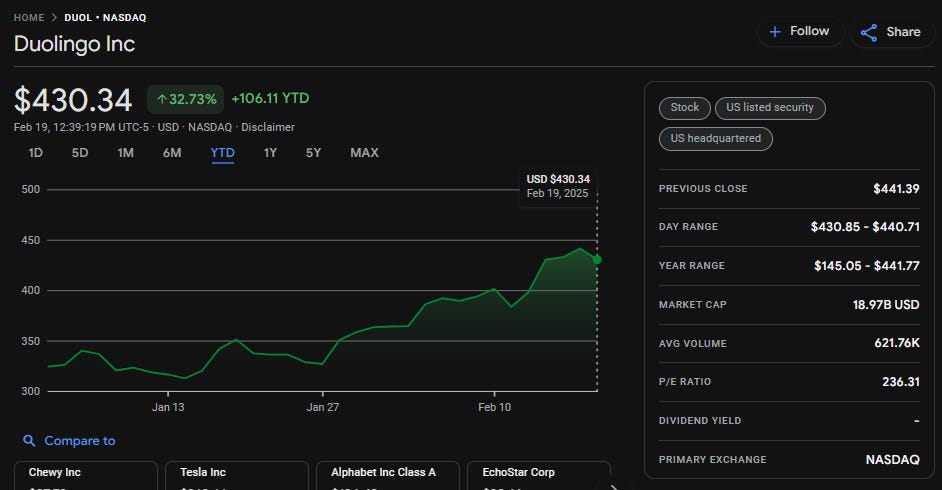Click the Compare to magnifier icon

[29, 441]
